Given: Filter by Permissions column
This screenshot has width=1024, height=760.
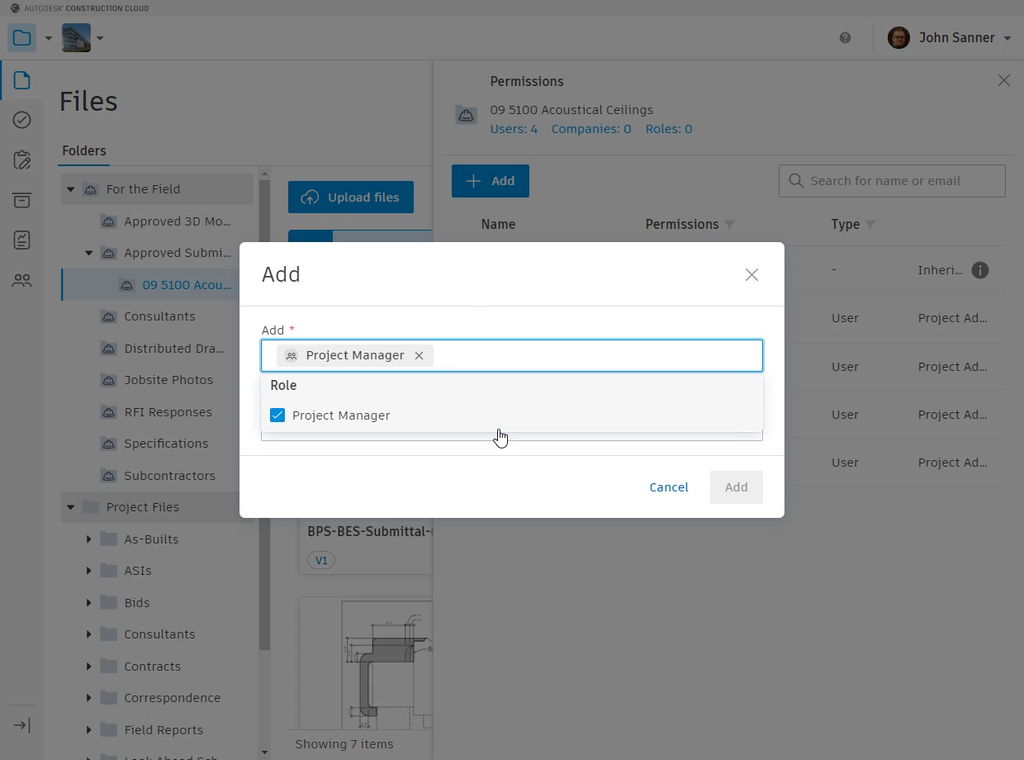Looking at the screenshot, I should click(x=729, y=225).
